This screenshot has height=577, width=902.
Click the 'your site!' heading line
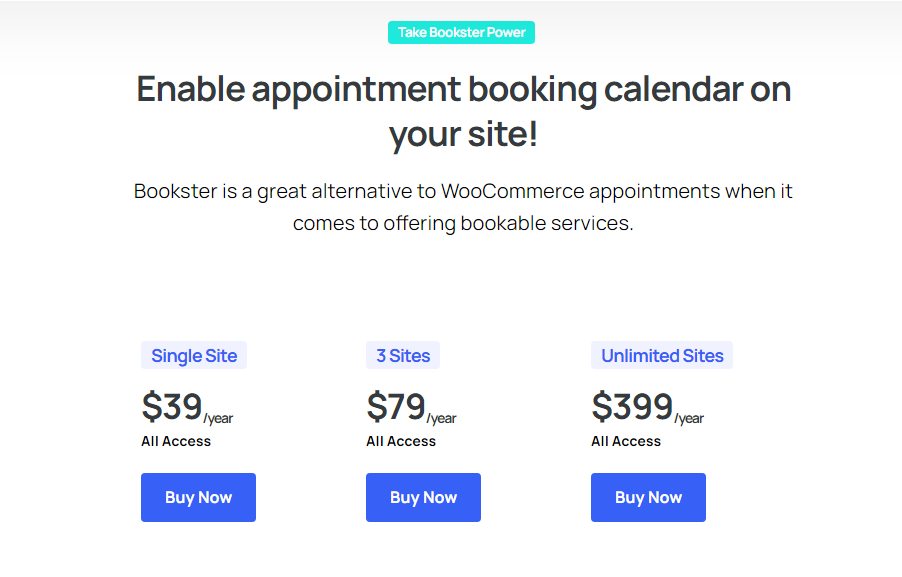tap(464, 134)
